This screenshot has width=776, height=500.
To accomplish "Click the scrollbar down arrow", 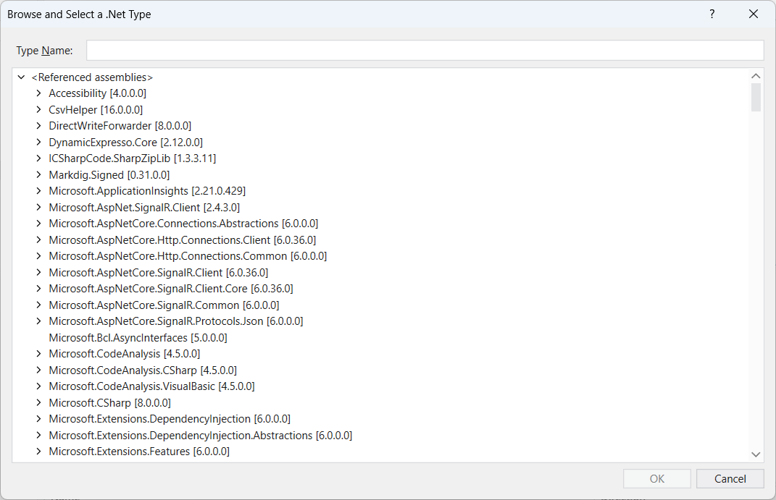I will coord(756,454).
